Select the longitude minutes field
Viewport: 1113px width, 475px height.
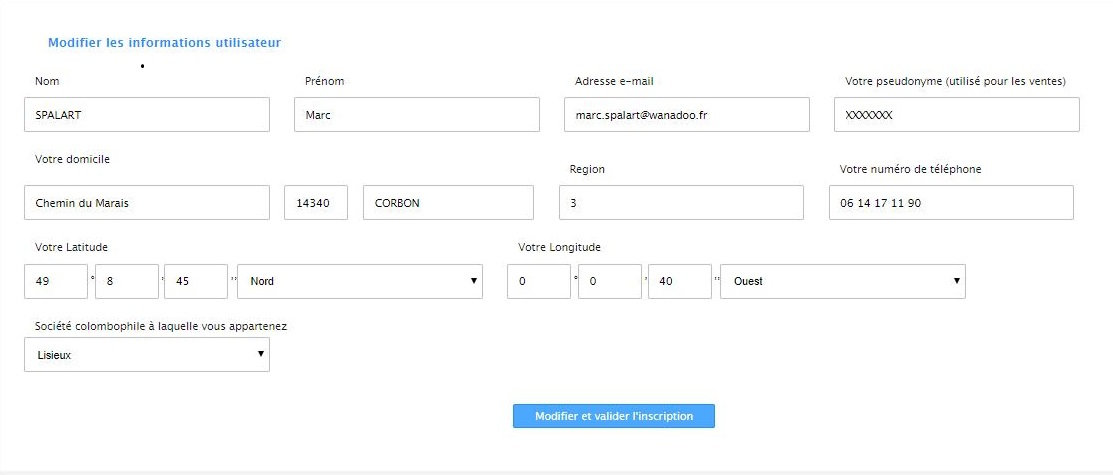click(x=610, y=281)
